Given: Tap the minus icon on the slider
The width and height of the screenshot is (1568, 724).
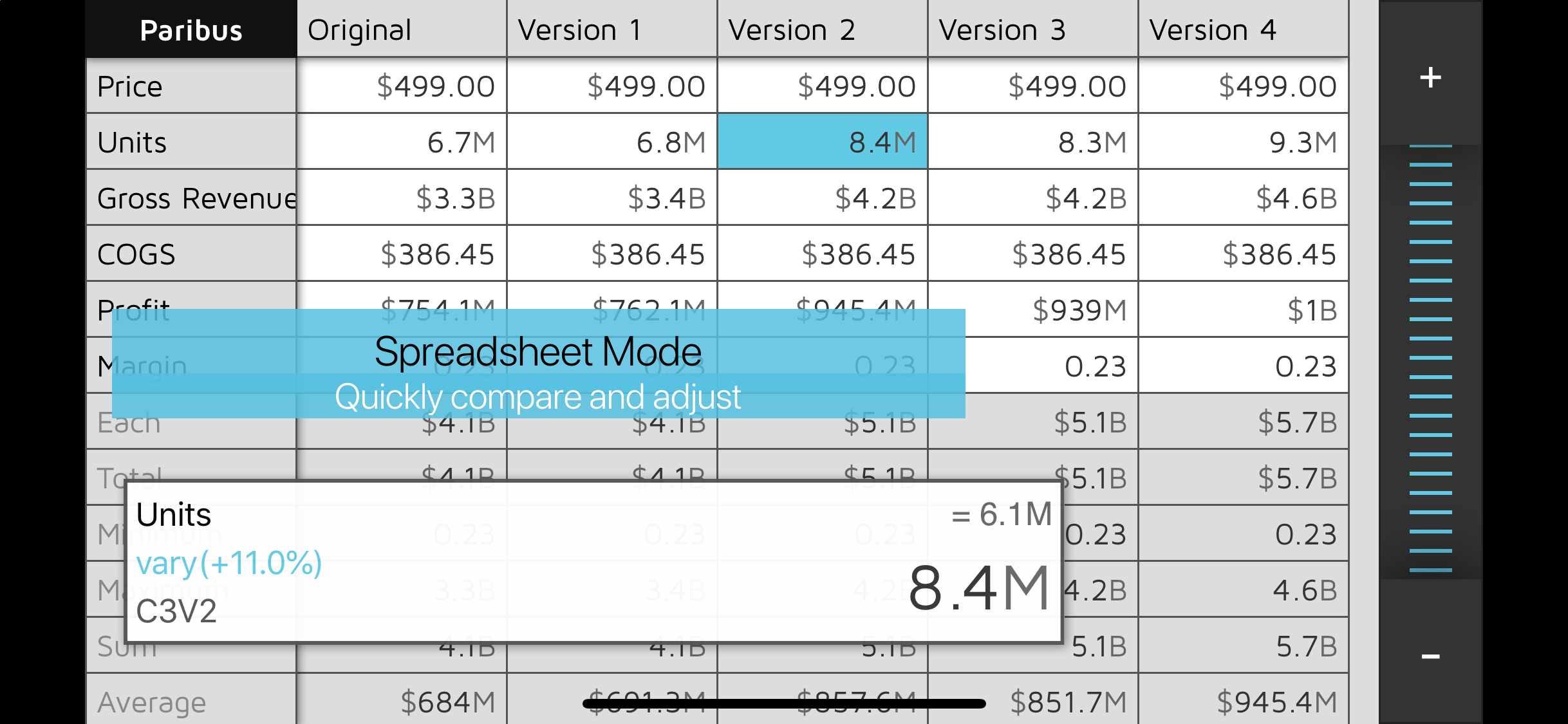Looking at the screenshot, I should (1430, 656).
